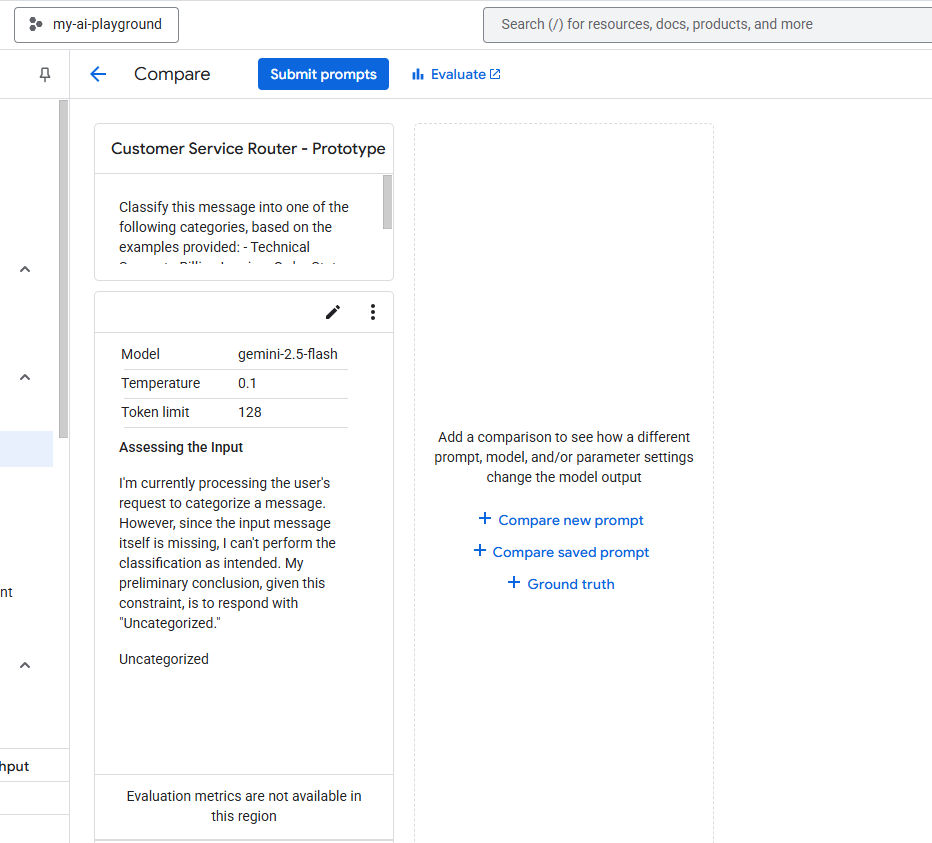The image size is (932, 843).
Task: Open the my-ai-playground project selector
Action: [x=96, y=25]
